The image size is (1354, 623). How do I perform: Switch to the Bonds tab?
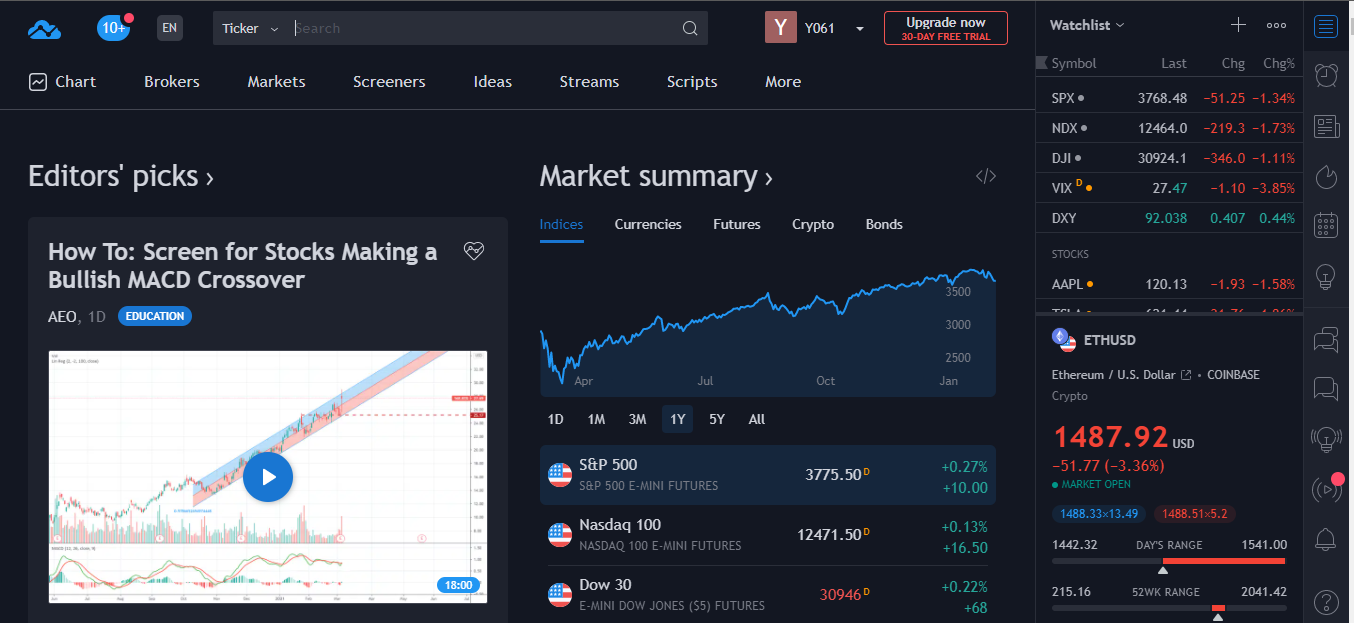point(884,224)
